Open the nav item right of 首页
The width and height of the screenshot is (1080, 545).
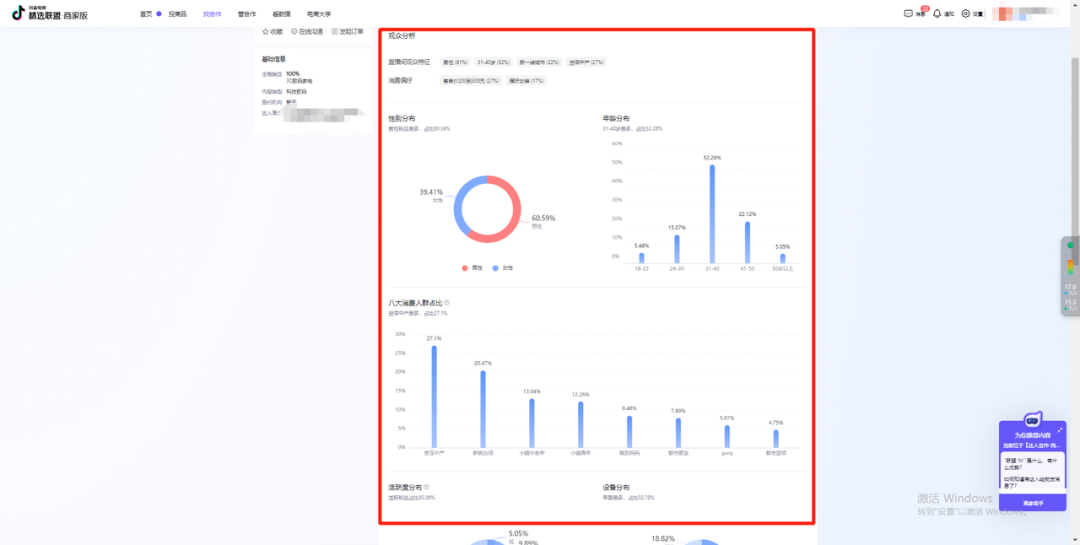tap(178, 14)
